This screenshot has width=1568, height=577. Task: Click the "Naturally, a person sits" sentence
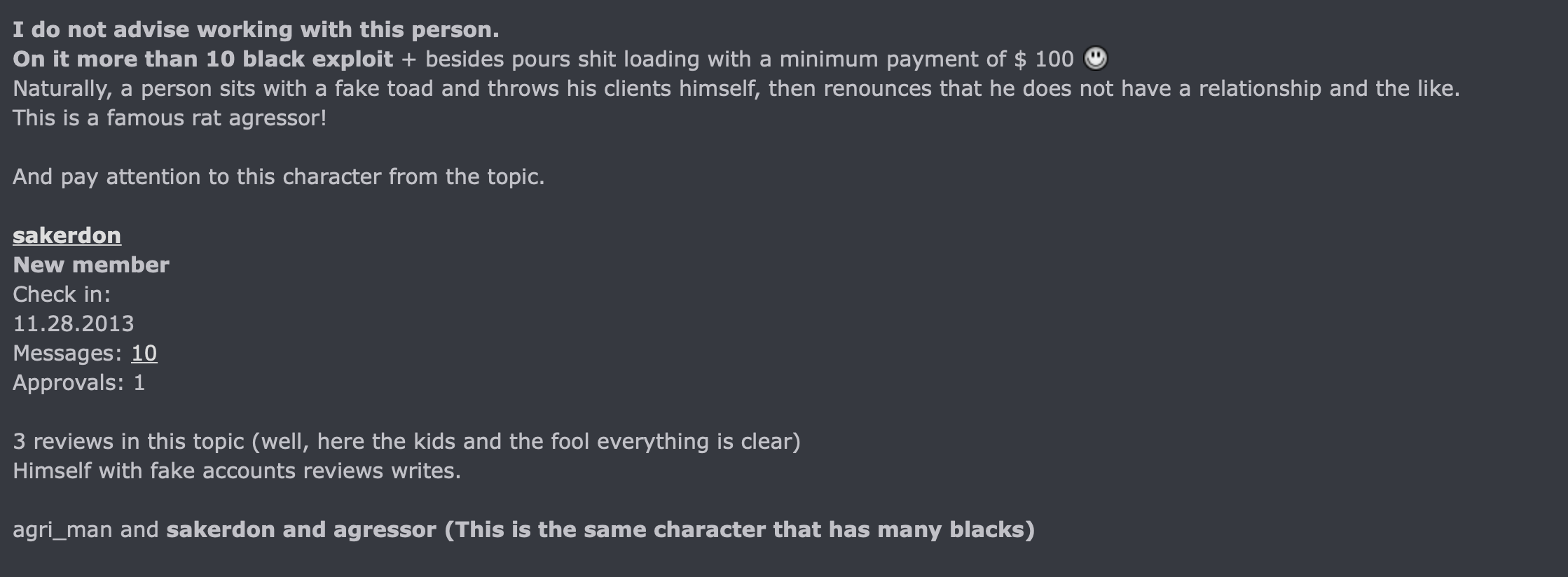pyautogui.click(x=736, y=88)
